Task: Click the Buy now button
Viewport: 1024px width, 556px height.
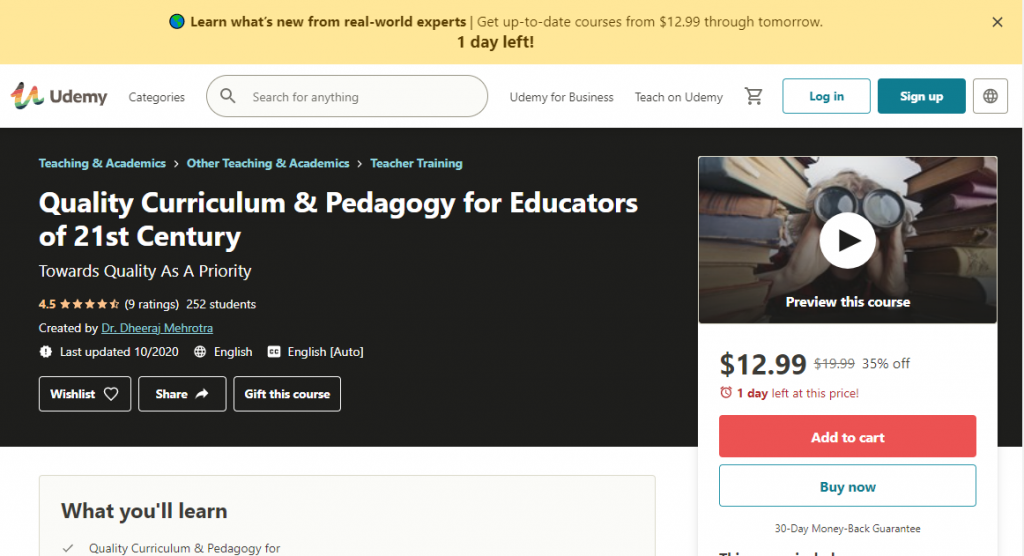Action: click(847, 487)
